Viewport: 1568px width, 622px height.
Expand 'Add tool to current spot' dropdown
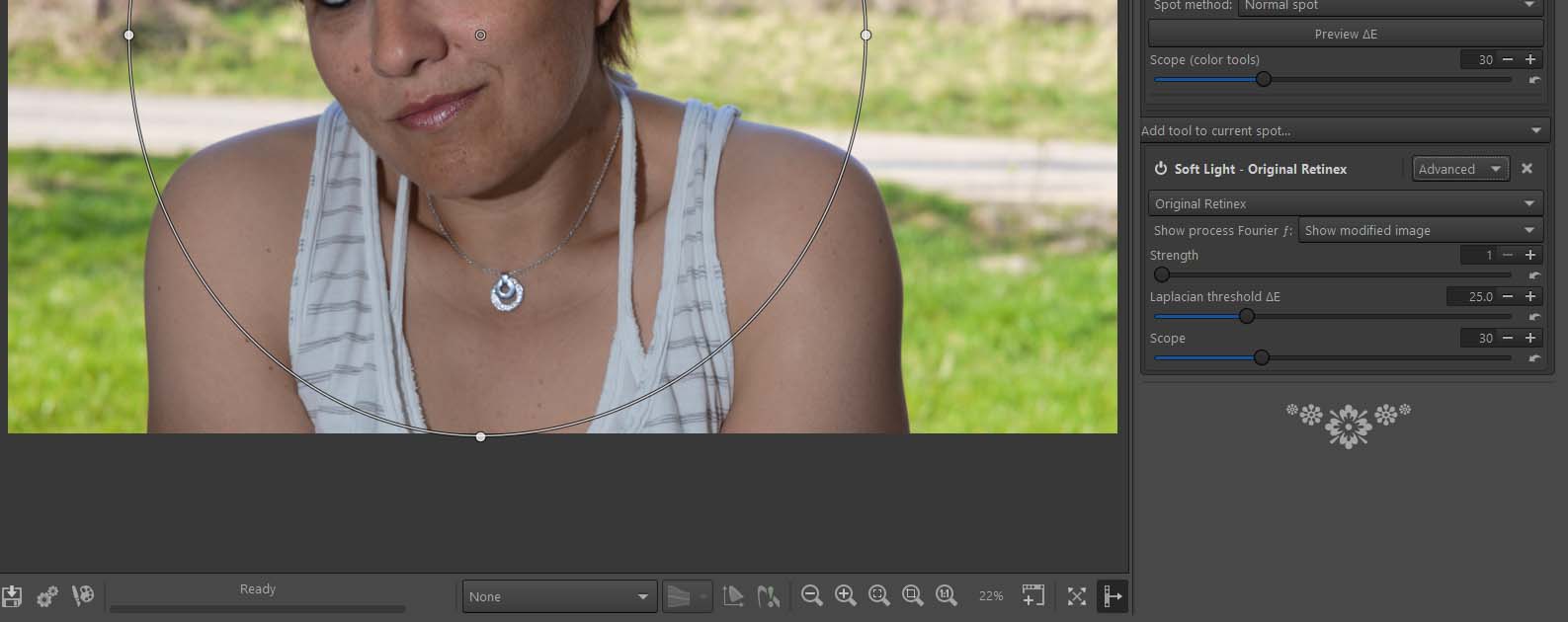1344,130
